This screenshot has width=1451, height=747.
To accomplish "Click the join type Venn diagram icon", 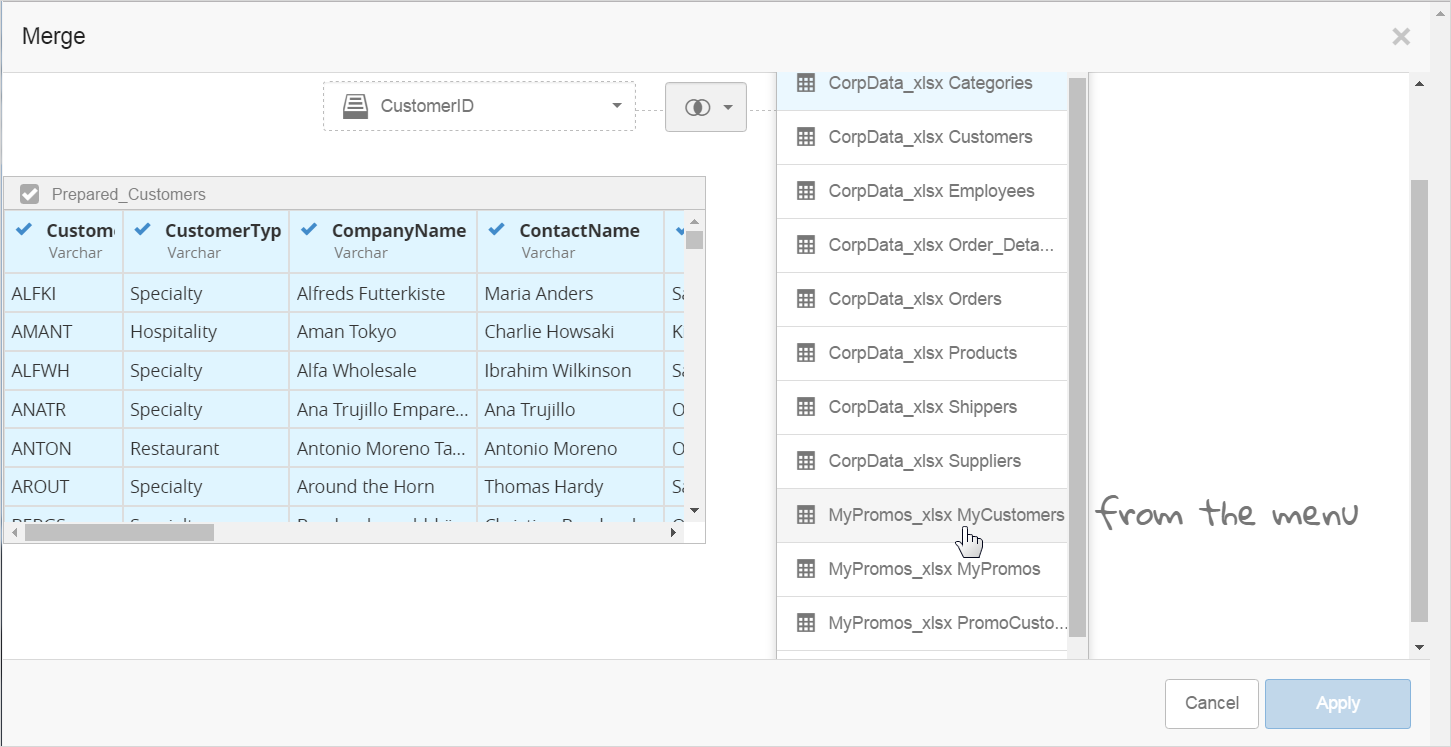I will (x=697, y=107).
